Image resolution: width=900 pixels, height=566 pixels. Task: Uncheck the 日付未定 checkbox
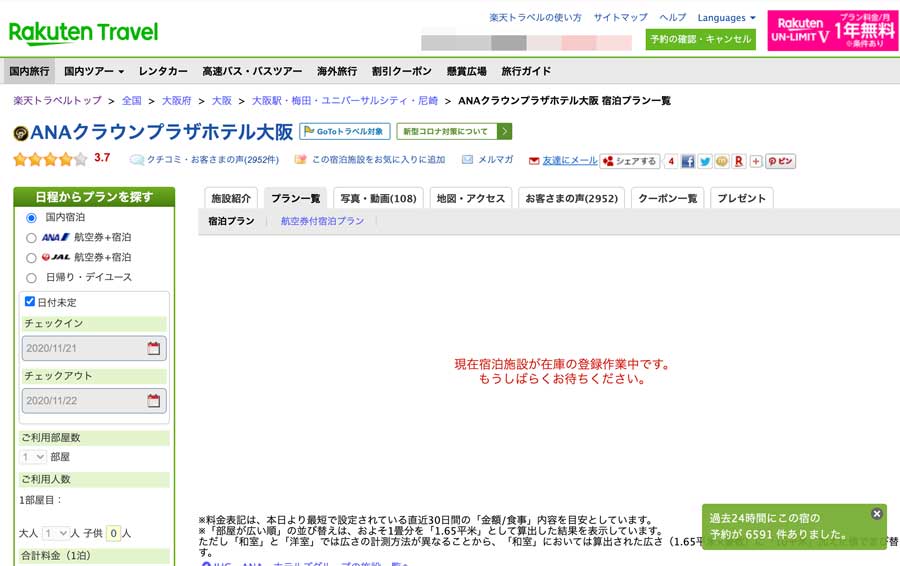30,301
